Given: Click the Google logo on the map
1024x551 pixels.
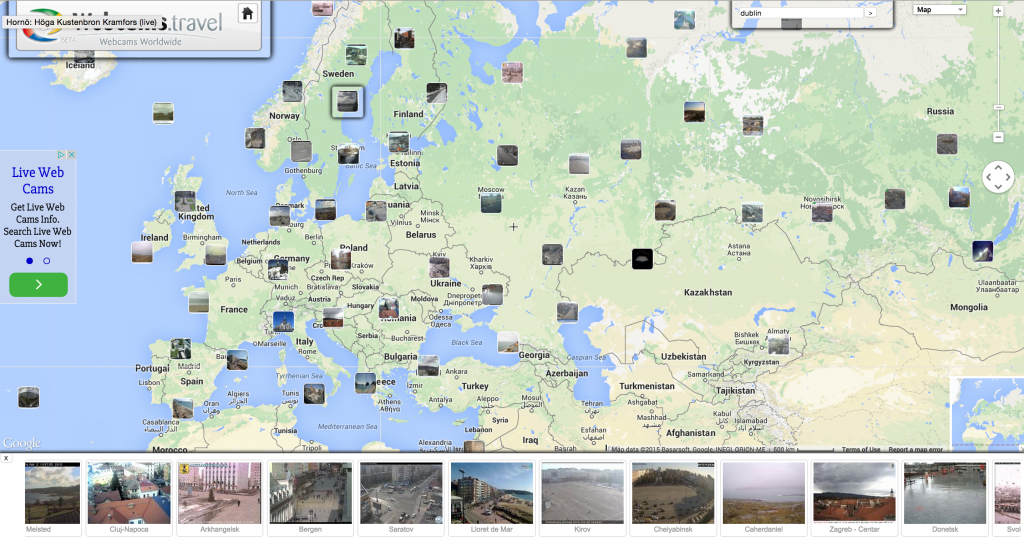Looking at the screenshot, I should pyautogui.click(x=22, y=443).
